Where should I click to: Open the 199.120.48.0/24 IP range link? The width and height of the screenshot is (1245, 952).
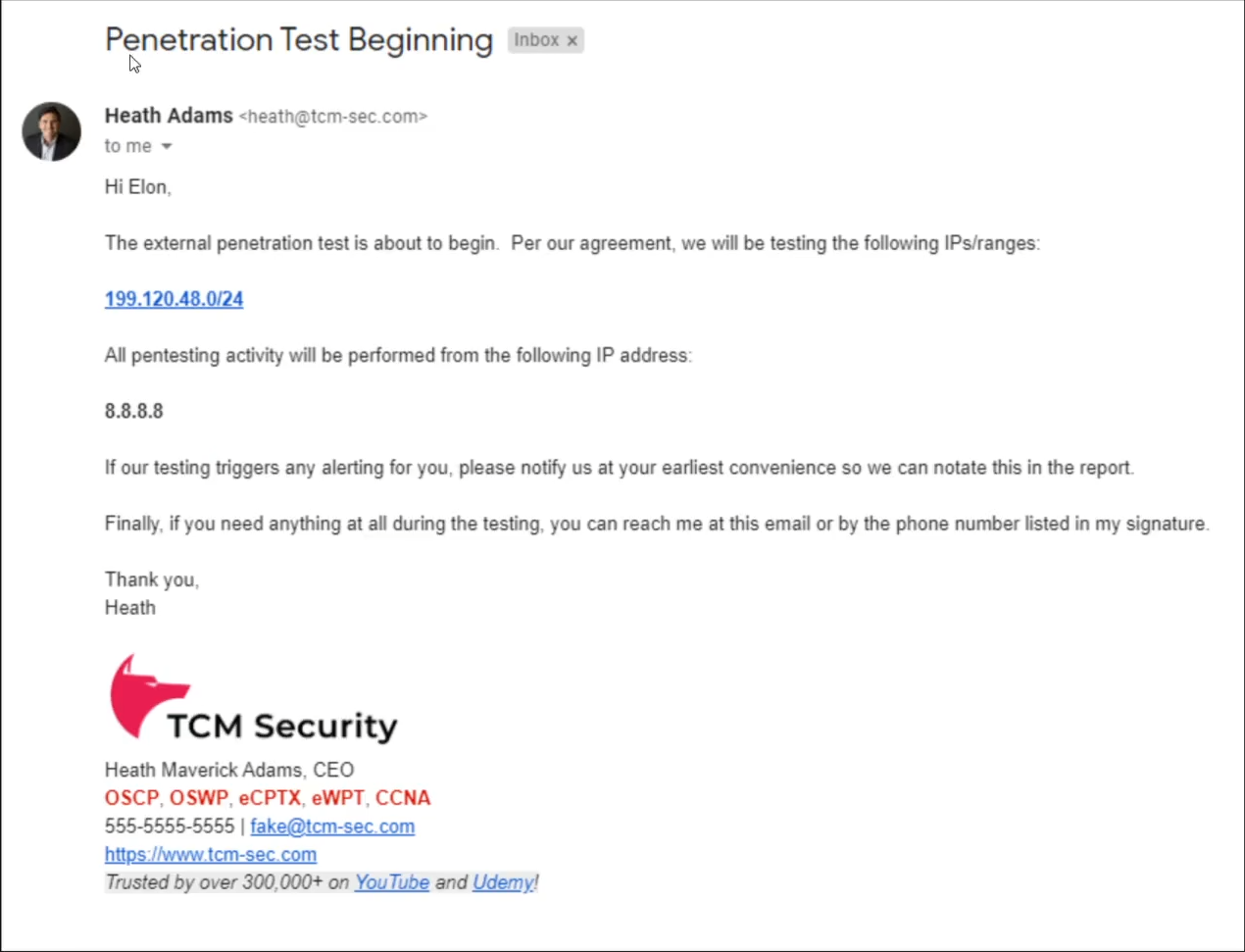[x=174, y=299]
